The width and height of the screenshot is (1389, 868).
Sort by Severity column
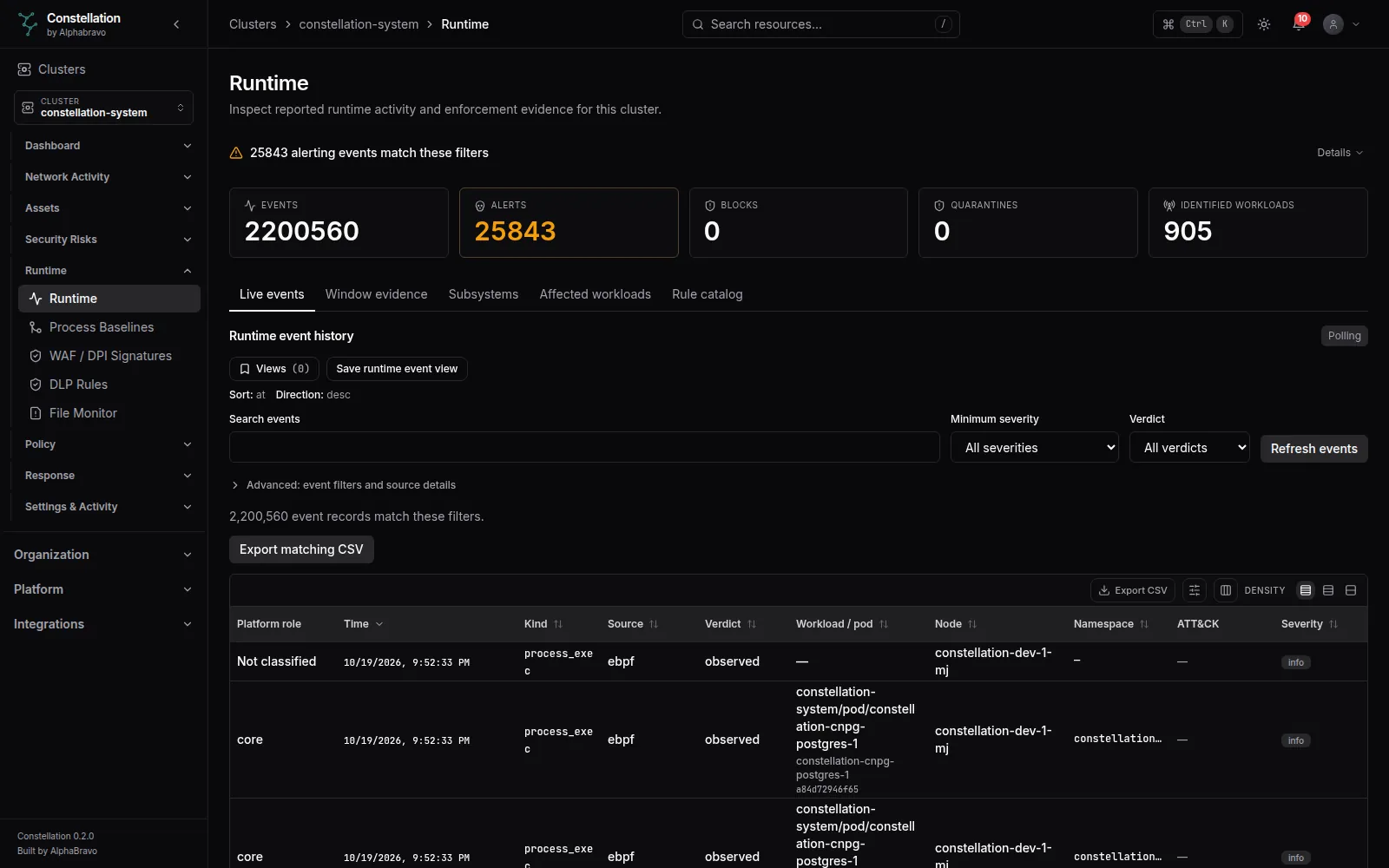tap(1309, 624)
